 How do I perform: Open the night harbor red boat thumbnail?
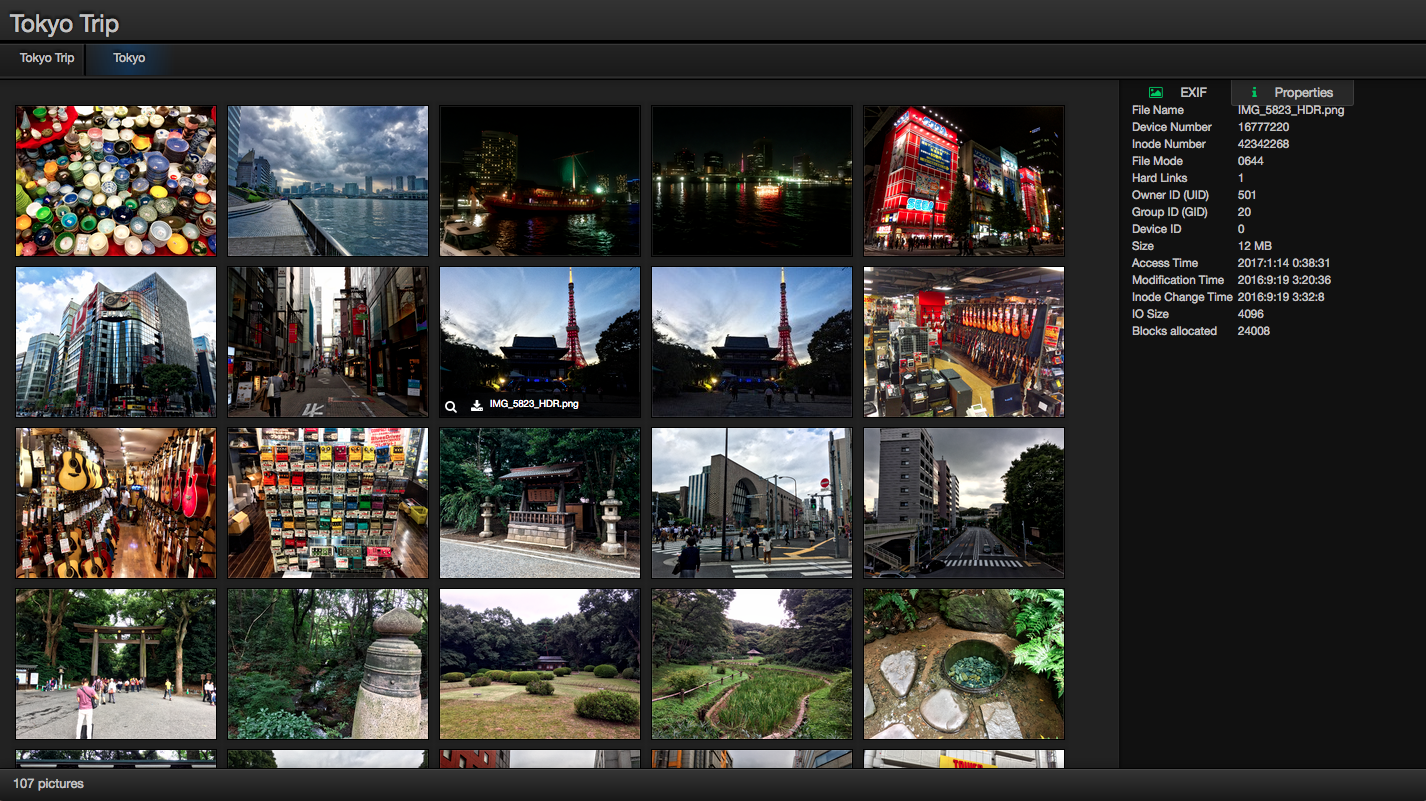pos(540,181)
